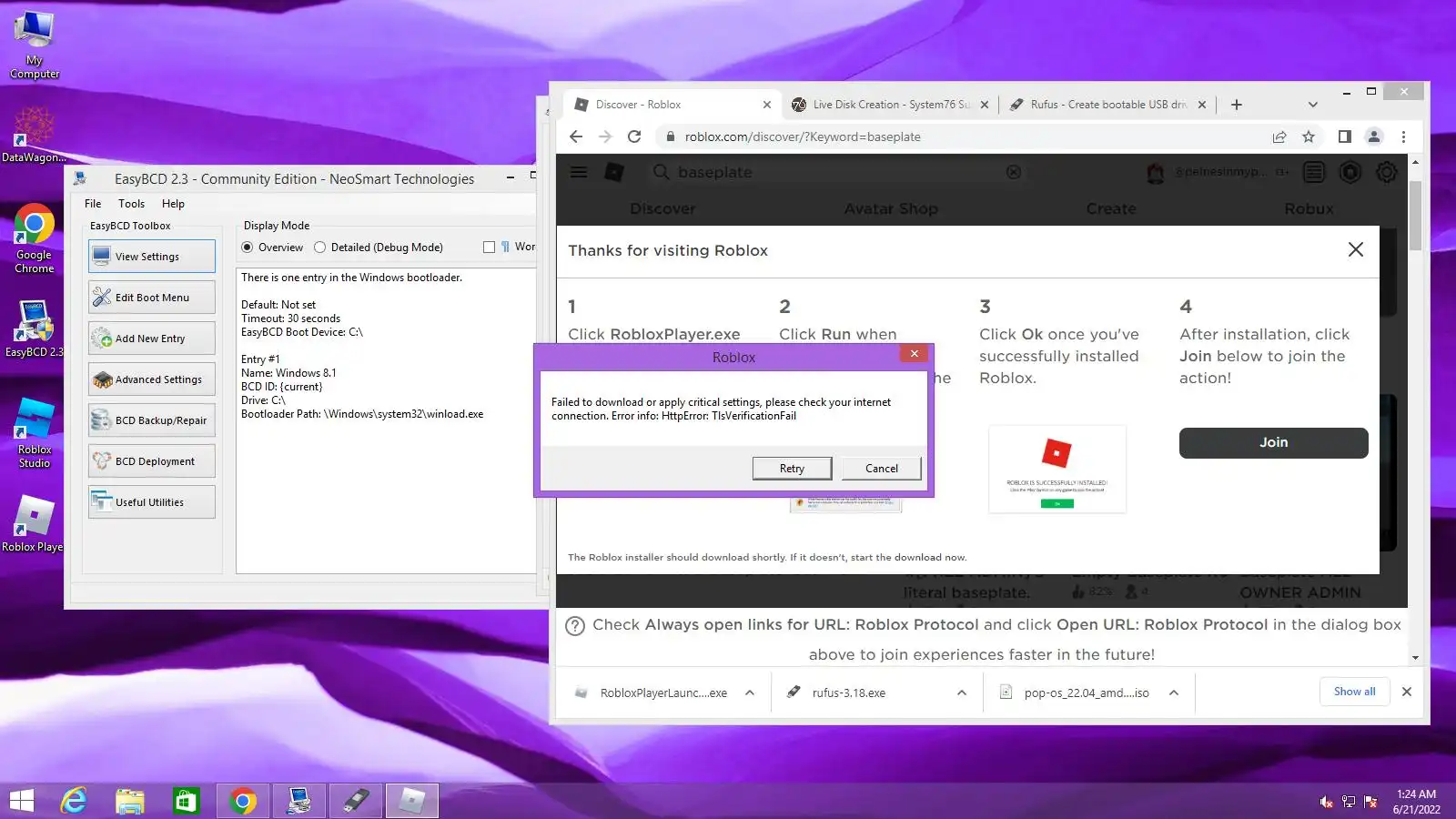Open the File menu in EasyBCD
Image resolution: width=1456 pixels, height=819 pixels.
click(93, 204)
